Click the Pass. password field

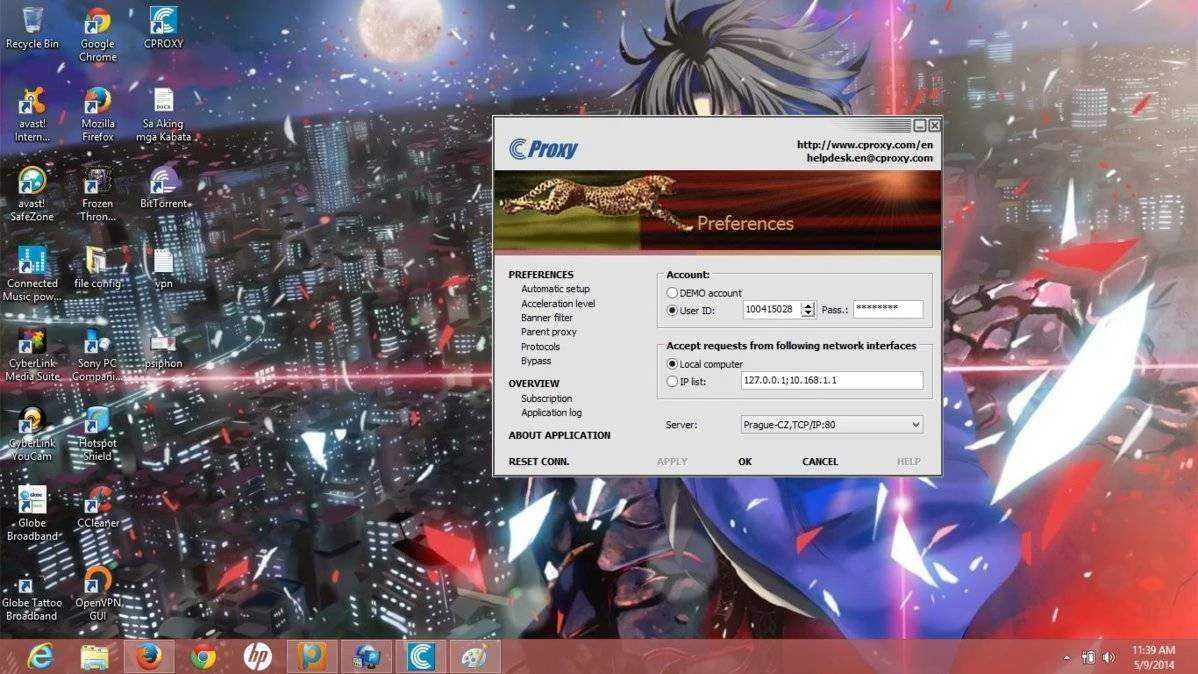click(x=888, y=309)
